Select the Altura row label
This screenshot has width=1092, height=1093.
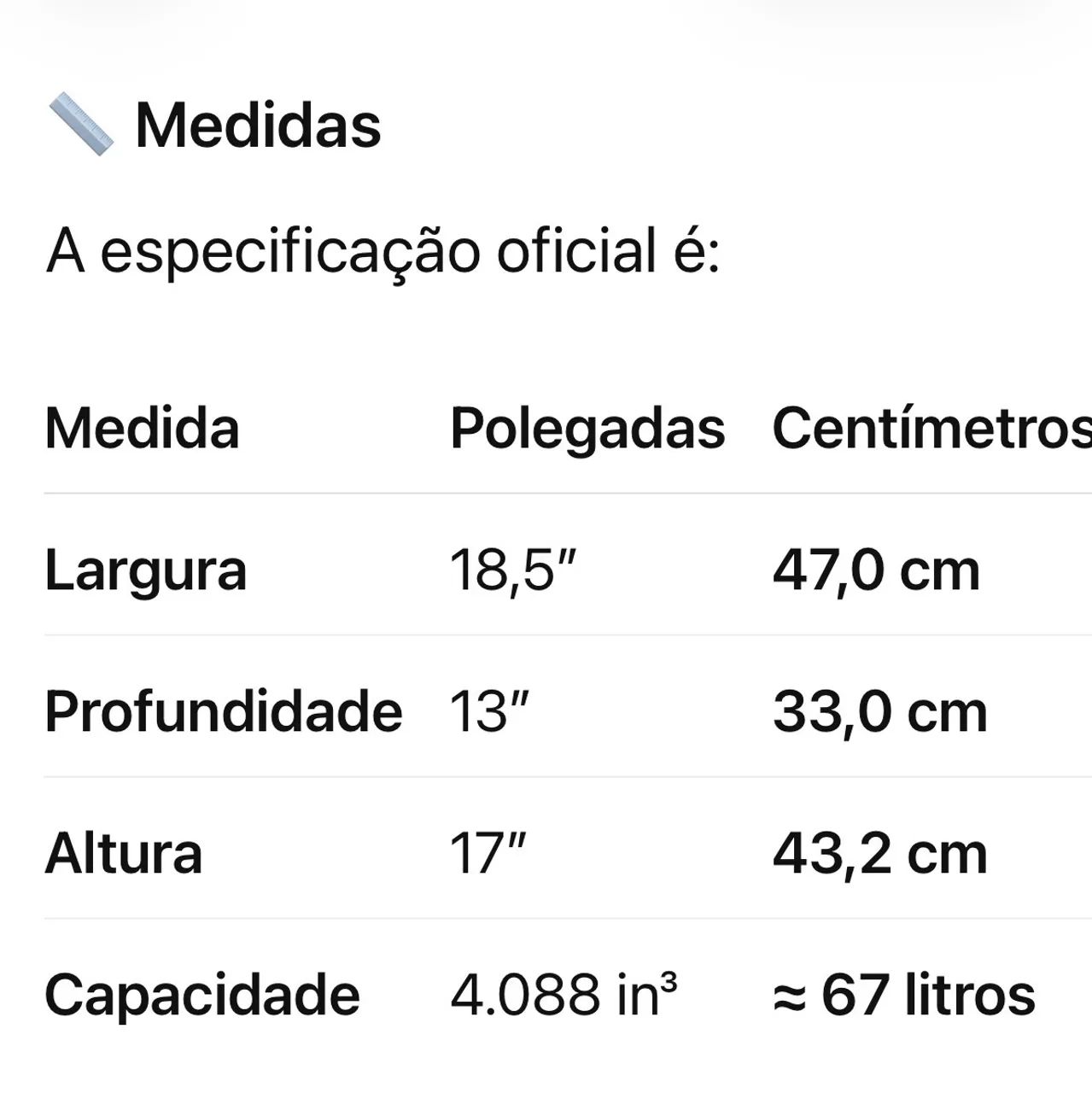[x=124, y=853]
